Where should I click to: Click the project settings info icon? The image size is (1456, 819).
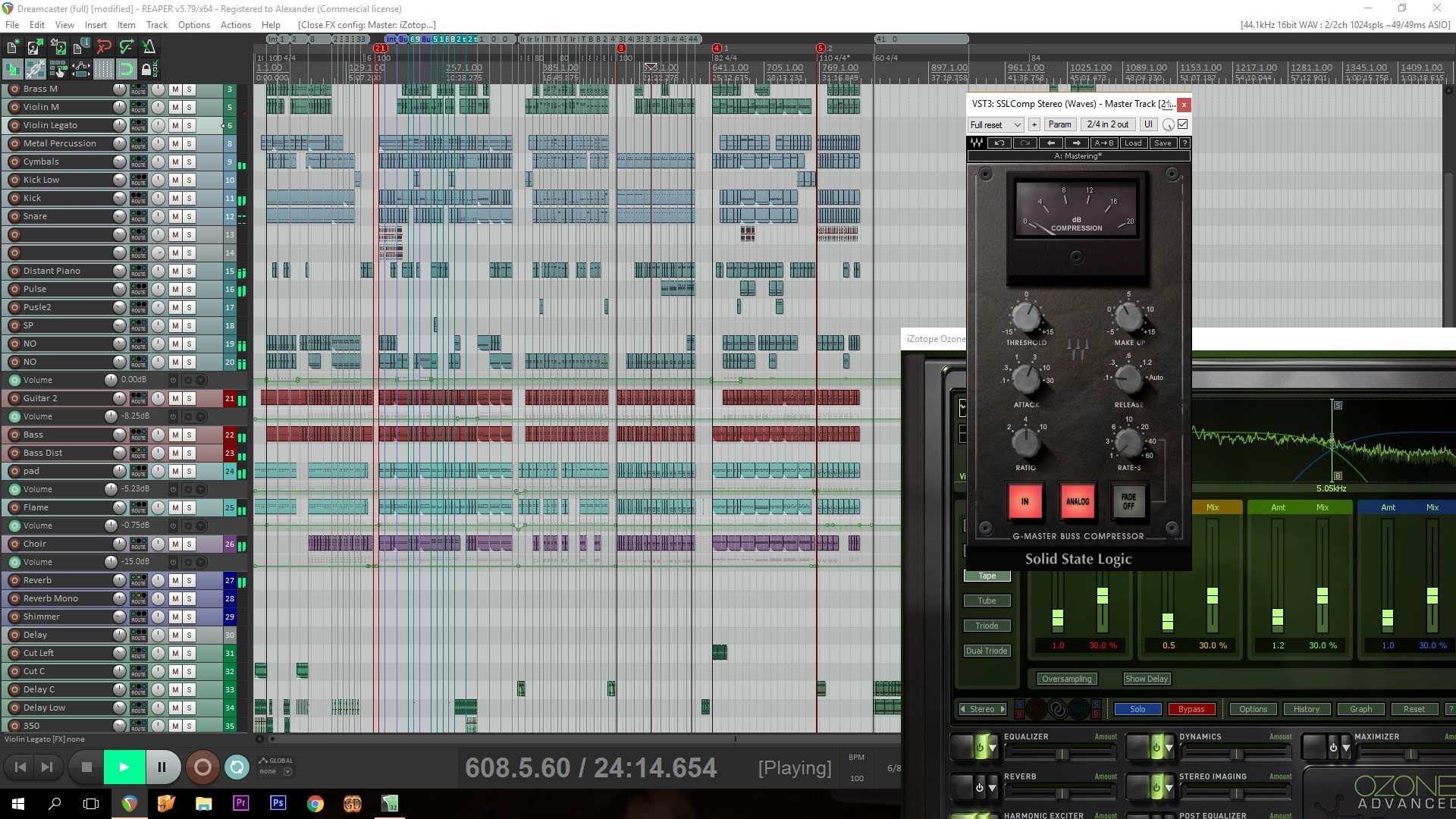tap(80, 47)
